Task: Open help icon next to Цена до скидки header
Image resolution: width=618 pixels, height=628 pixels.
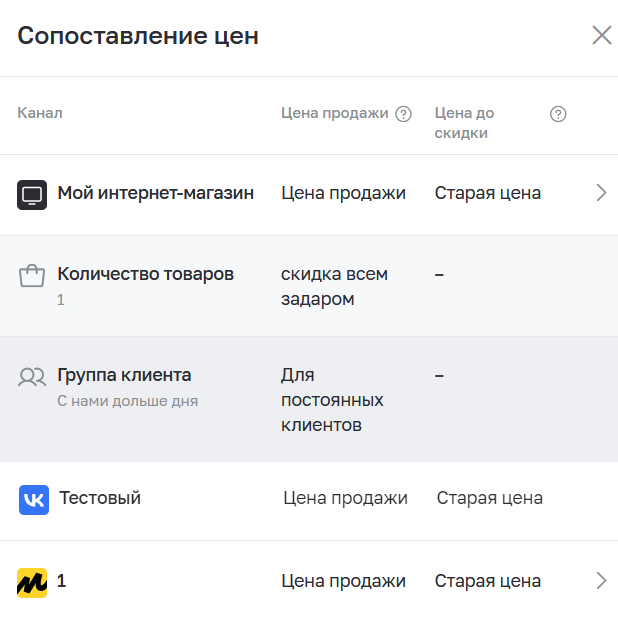Action: [x=558, y=114]
